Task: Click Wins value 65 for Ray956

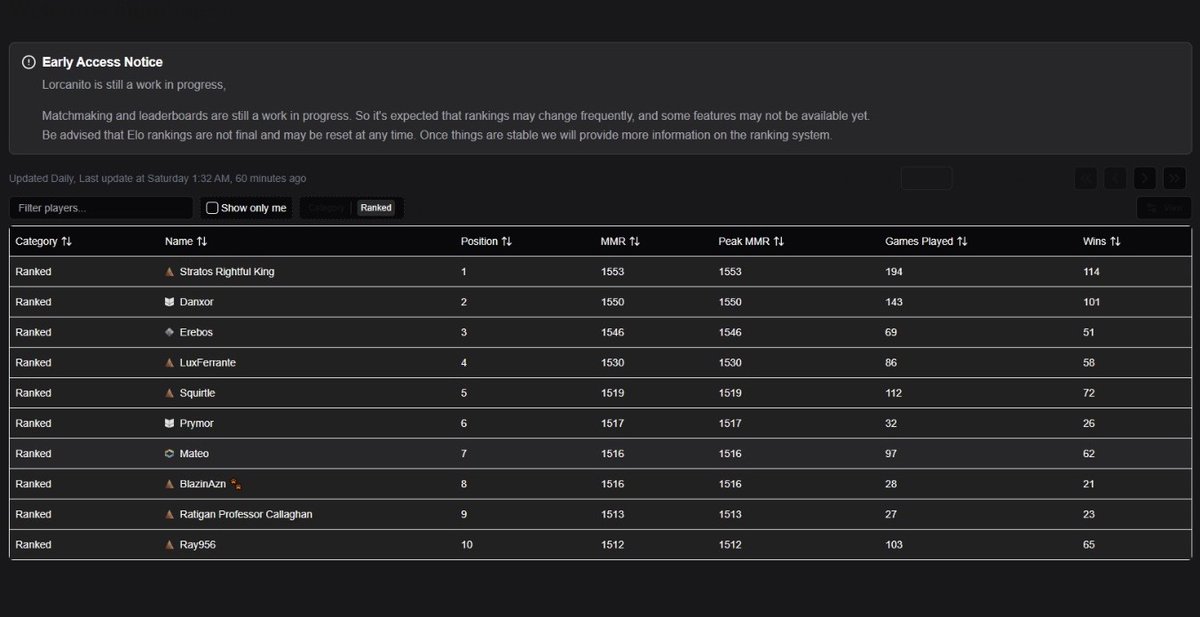Action: (1089, 545)
